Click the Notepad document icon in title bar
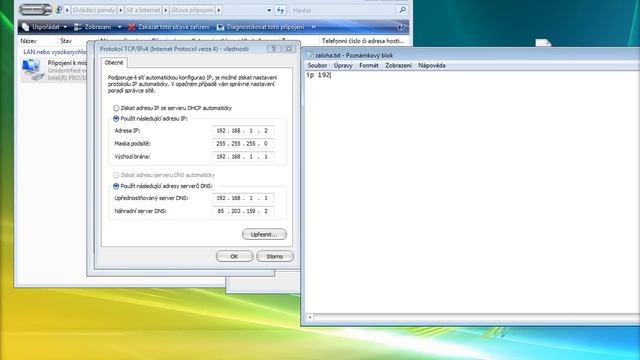This screenshot has width=640, height=360. click(x=310, y=55)
